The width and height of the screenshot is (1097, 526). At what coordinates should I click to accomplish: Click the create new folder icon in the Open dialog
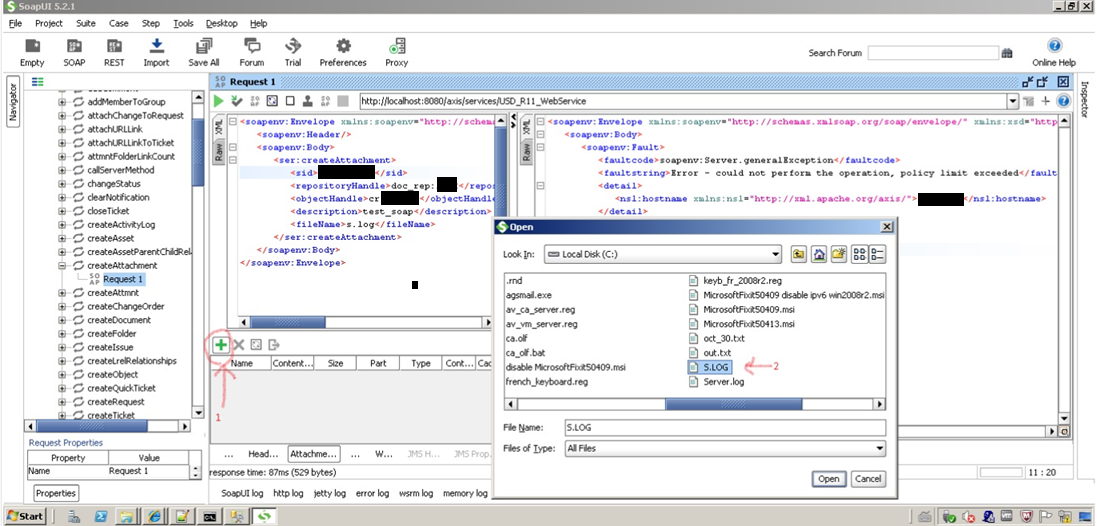(x=838, y=254)
